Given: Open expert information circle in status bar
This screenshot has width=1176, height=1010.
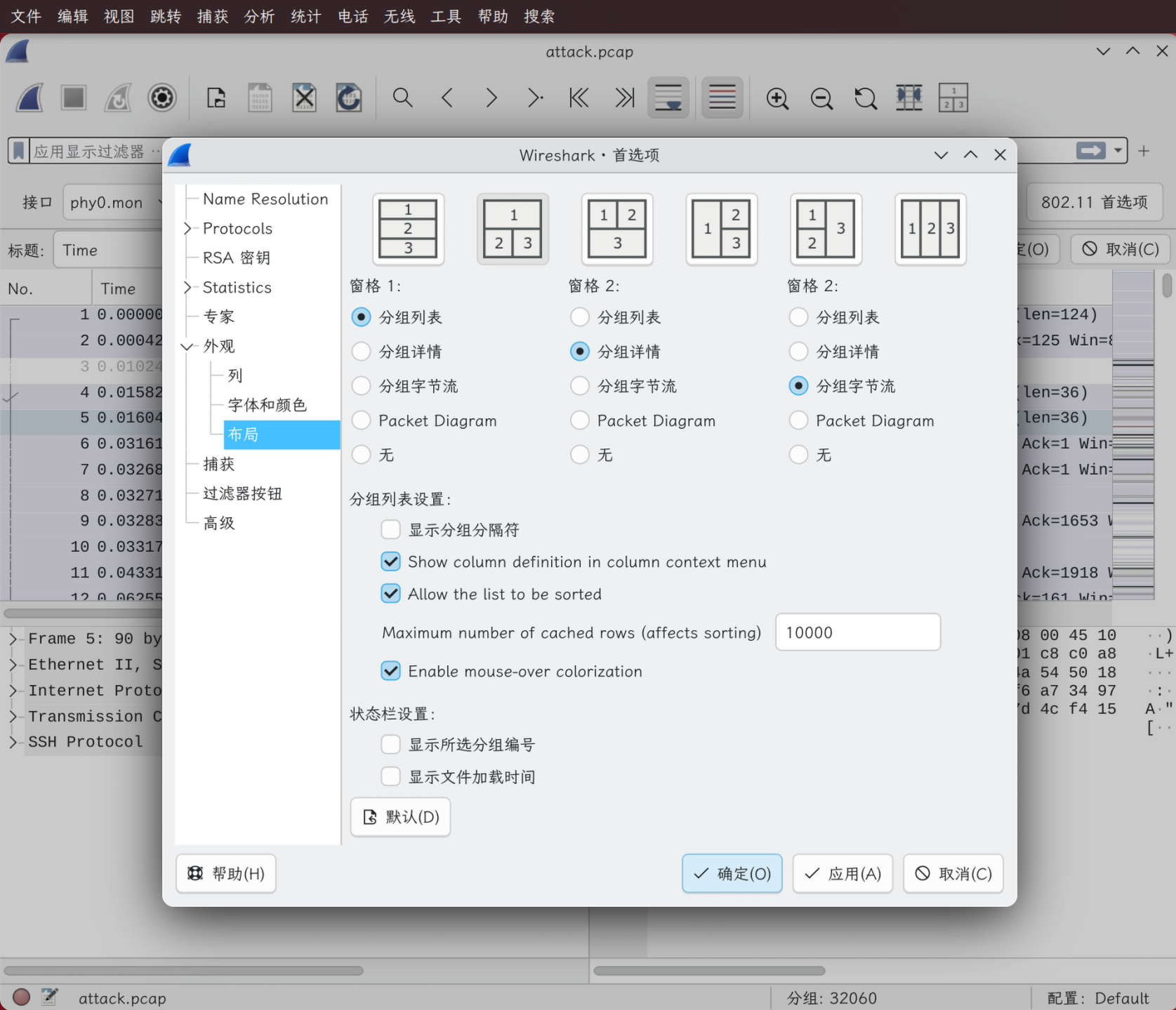Looking at the screenshot, I should tap(21, 997).
